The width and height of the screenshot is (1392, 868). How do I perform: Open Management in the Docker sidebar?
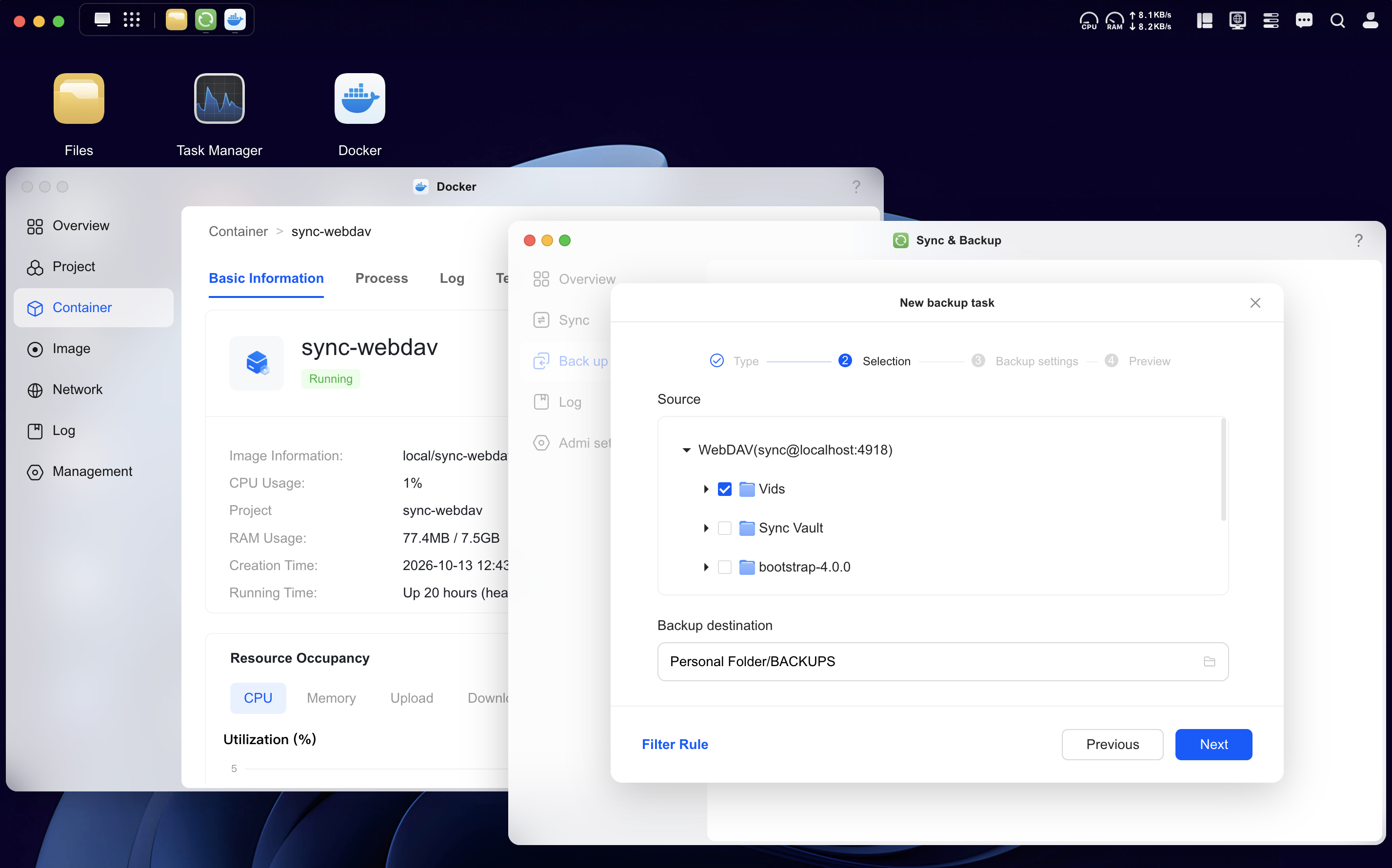point(94,472)
